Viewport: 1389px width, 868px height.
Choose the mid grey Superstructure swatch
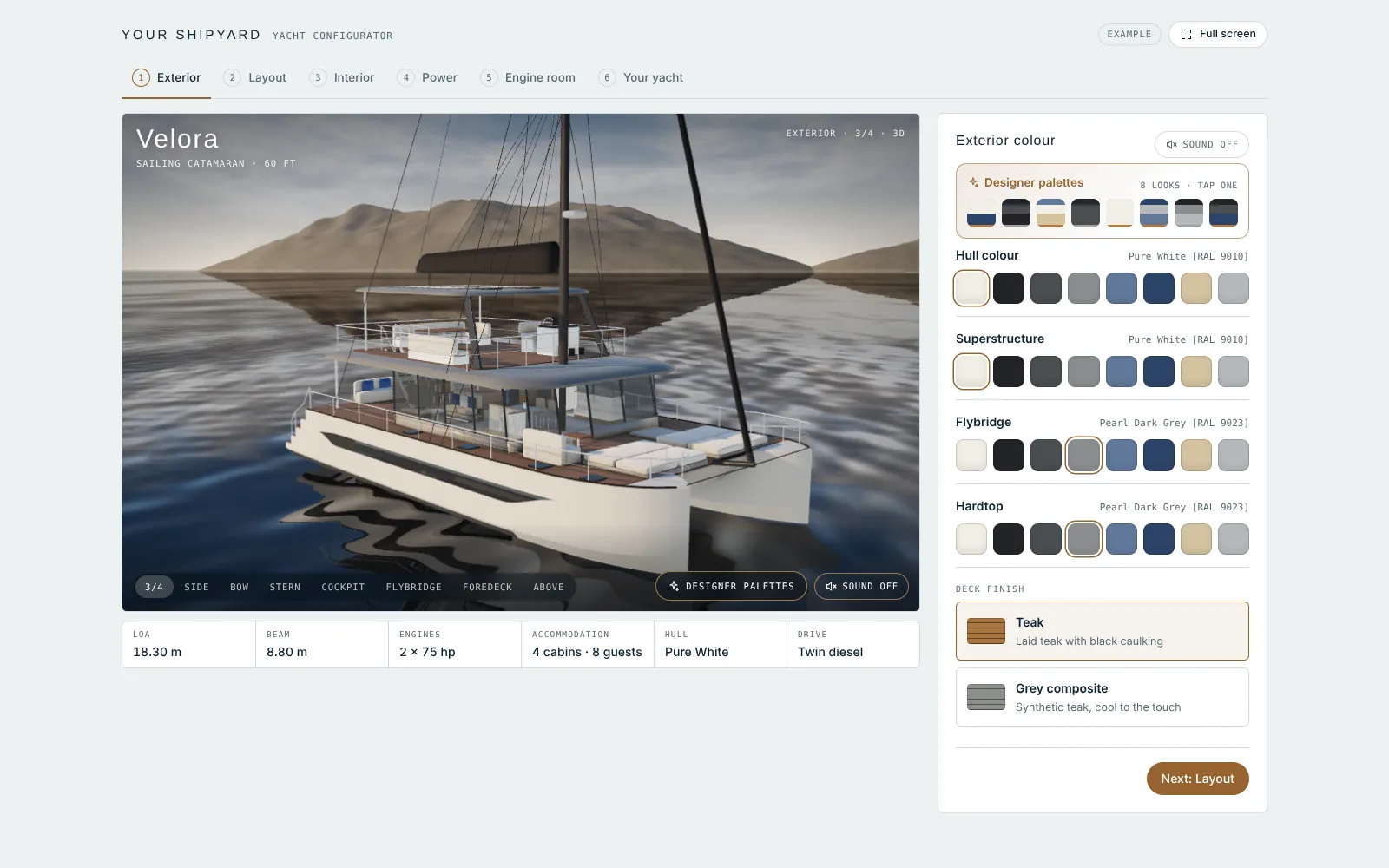[1083, 372]
